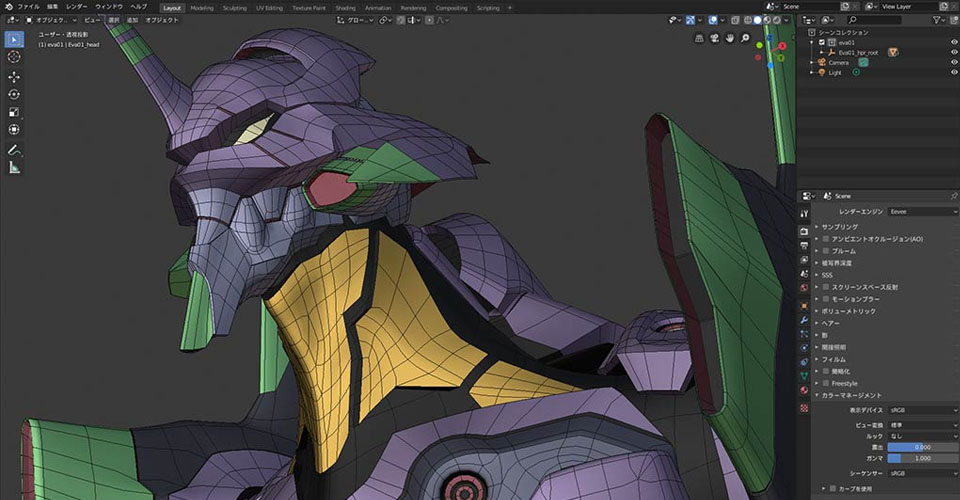Click the camera view icon in viewport
The width and height of the screenshot is (960, 500).
click(x=714, y=38)
